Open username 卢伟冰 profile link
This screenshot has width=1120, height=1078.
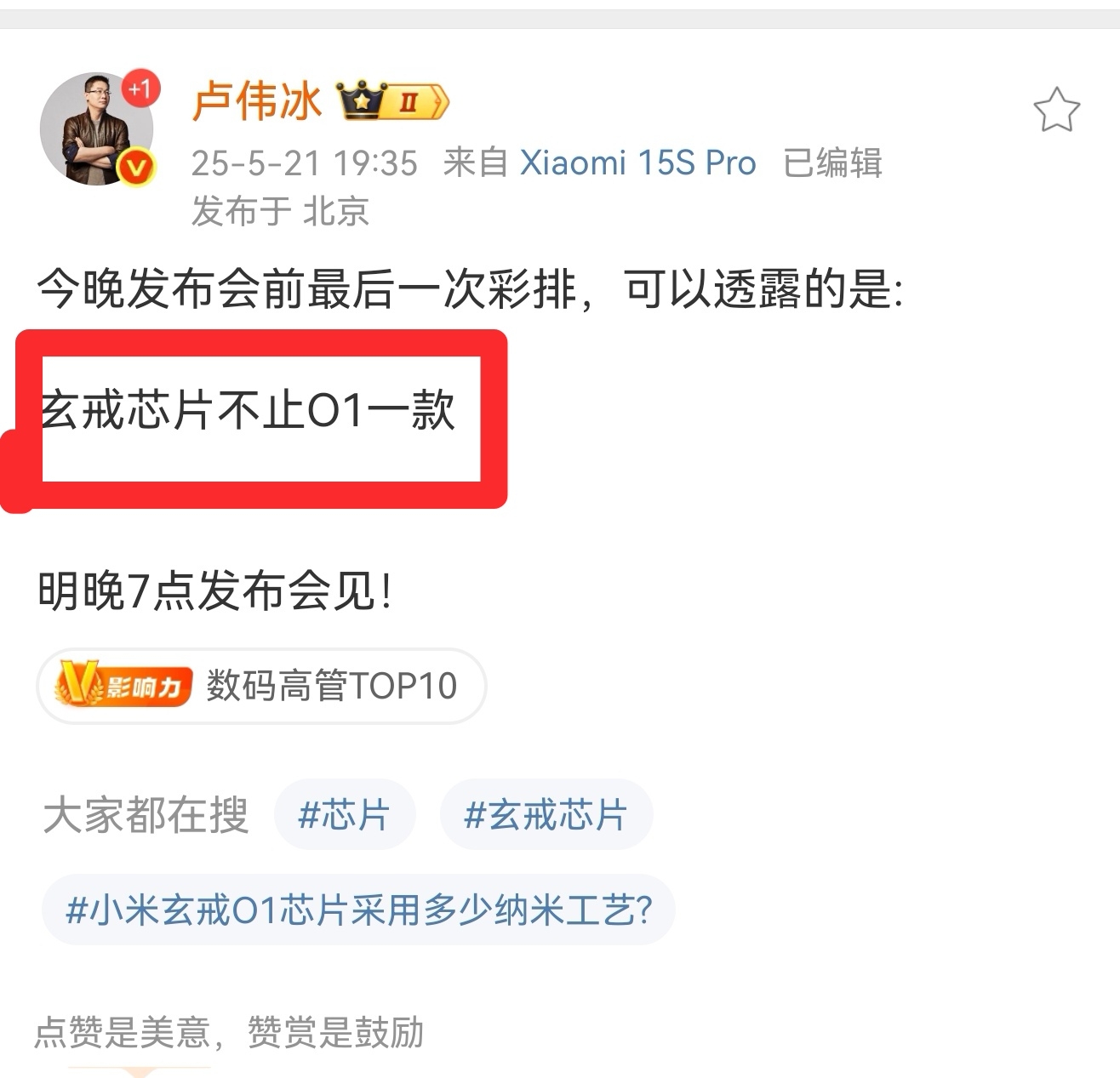[257, 101]
